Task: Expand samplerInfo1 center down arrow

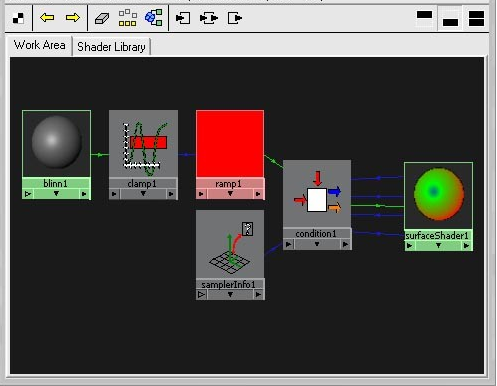Action: pyautogui.click(x=230, y=294)
